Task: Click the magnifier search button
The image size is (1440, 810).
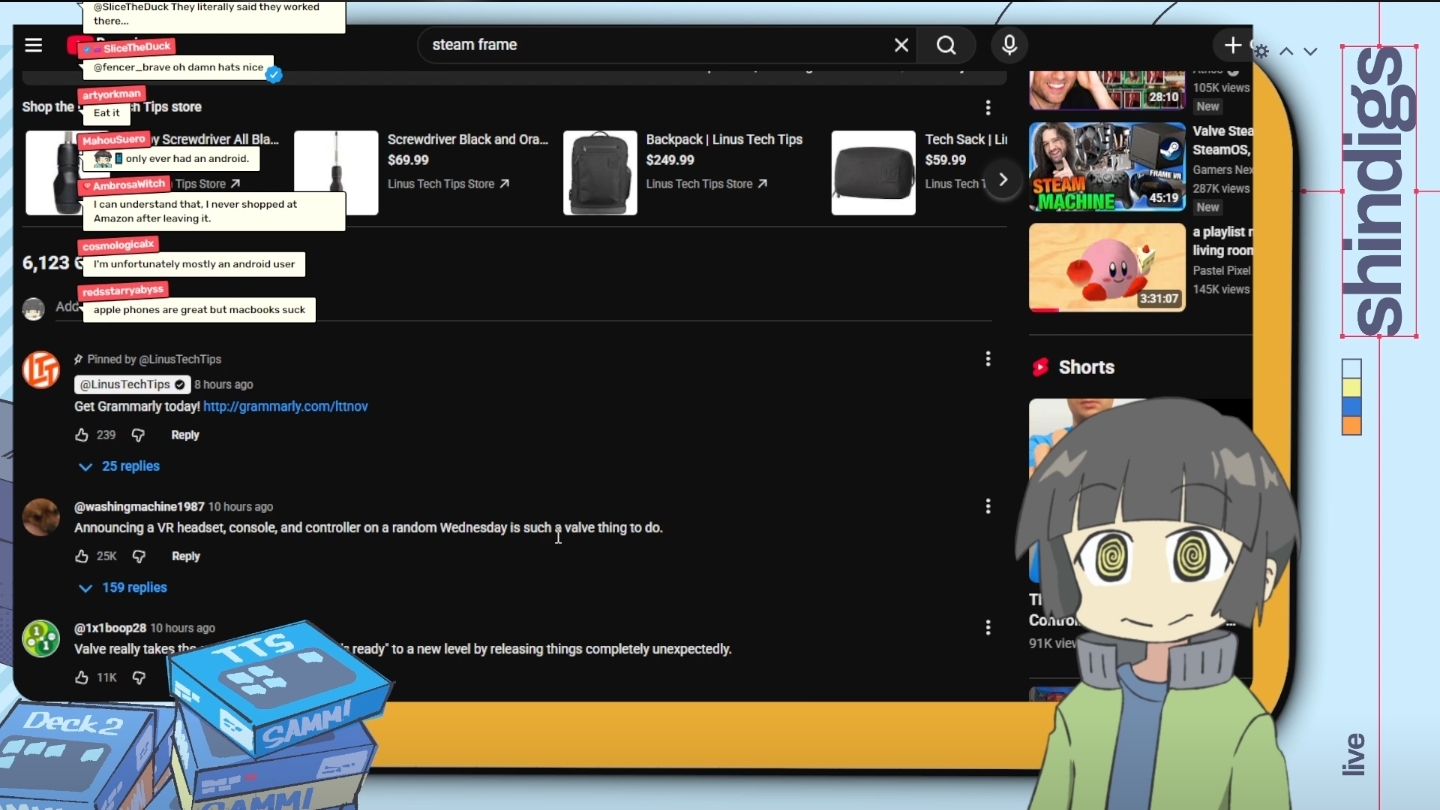Action: [946, 45]
